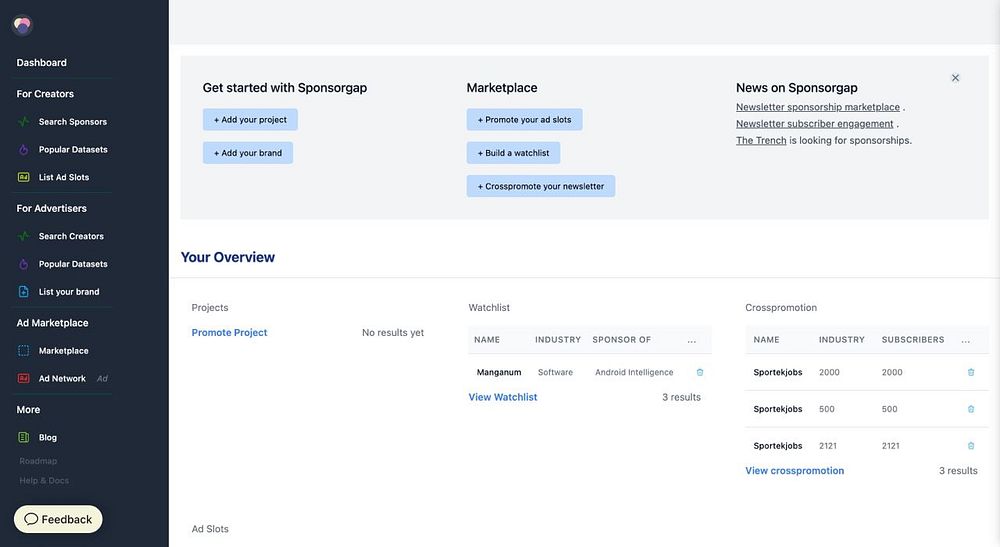This screenshot has width=1000, height=547.
Task: Open the Dashboard menu item
Action: [42, 63]
